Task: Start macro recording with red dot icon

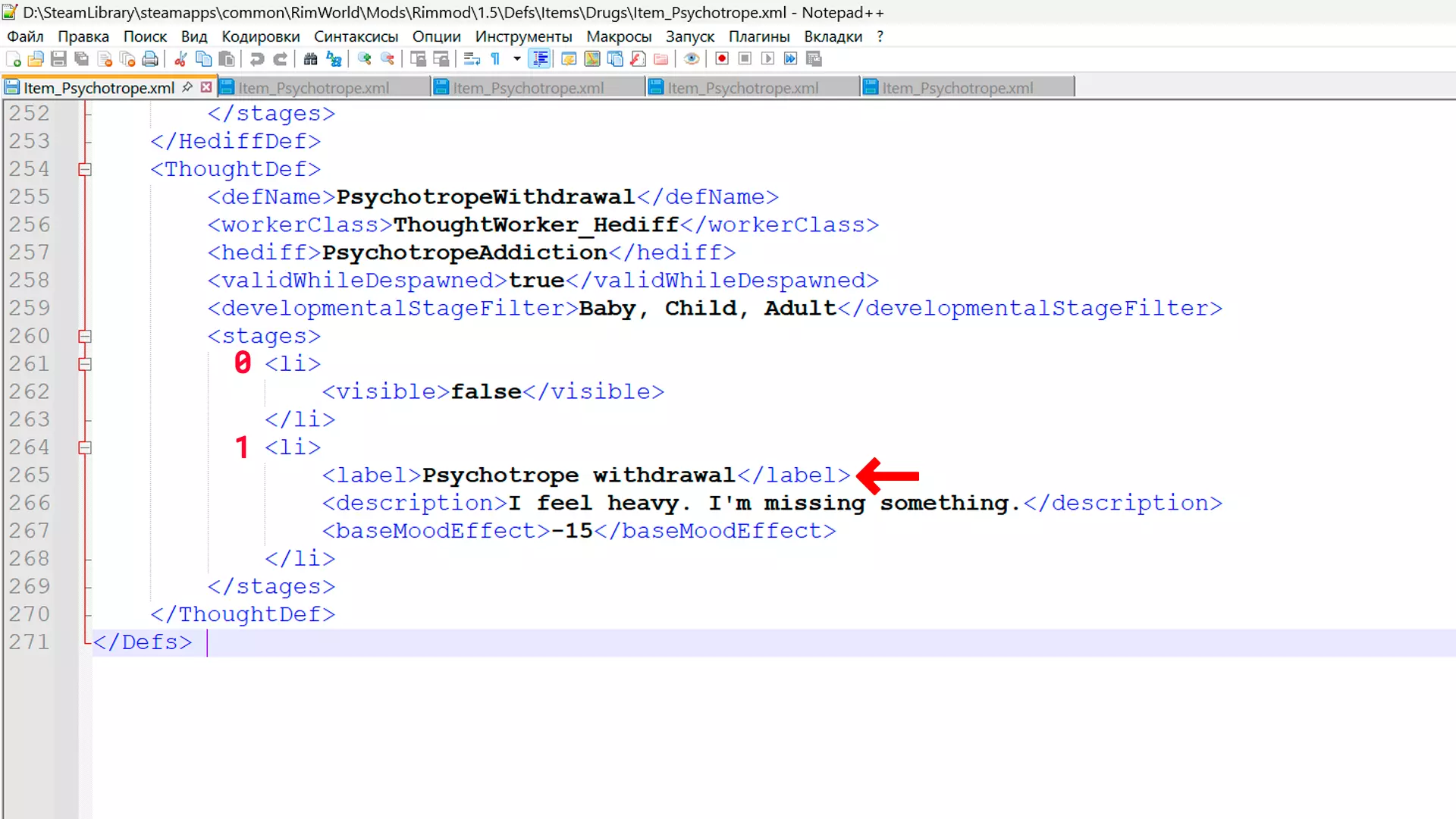Action: pyautogui.click(x=722, y=59)
